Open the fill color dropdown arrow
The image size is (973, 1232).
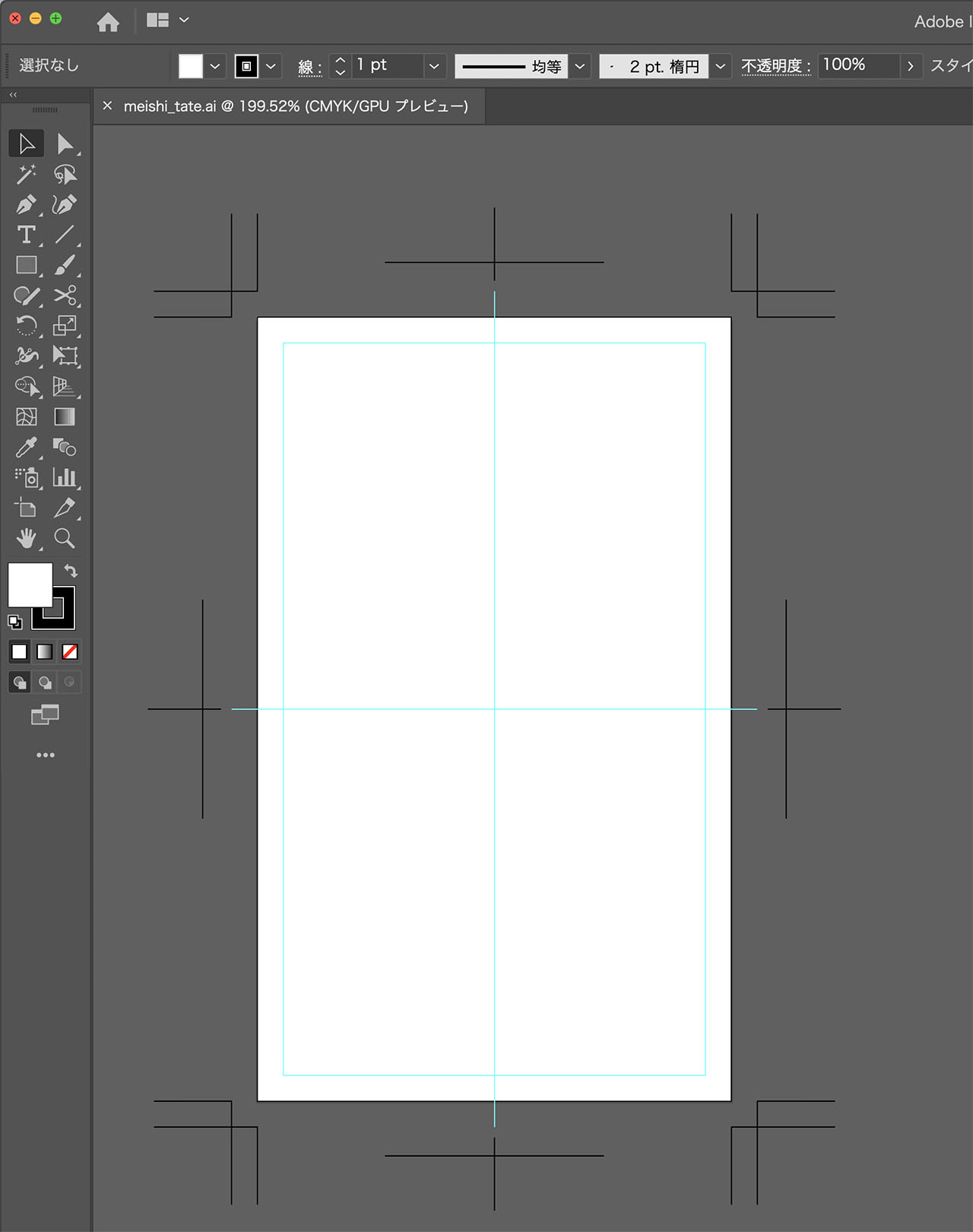coord(215,66)
